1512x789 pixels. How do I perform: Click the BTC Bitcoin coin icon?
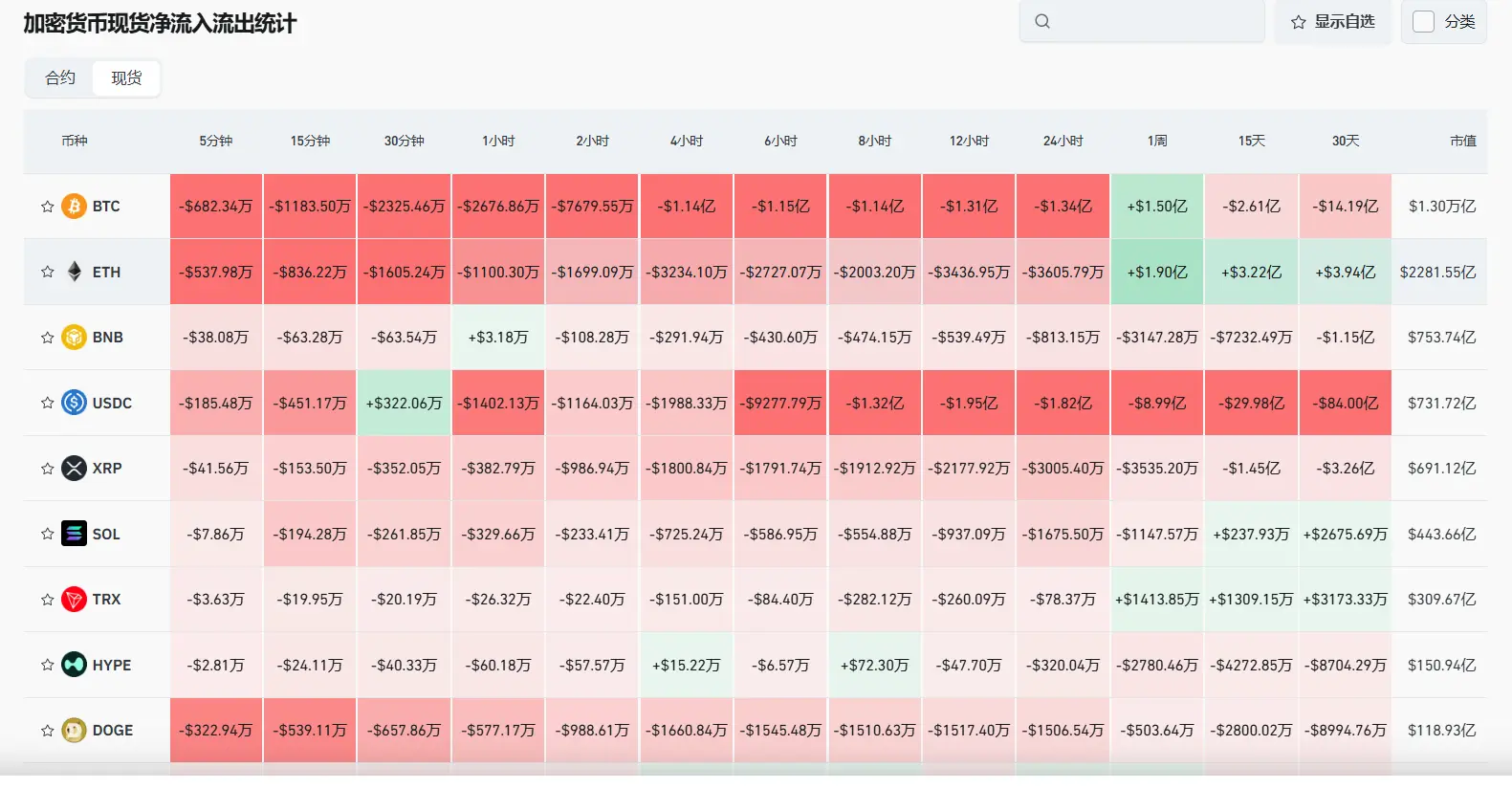click(x=74, y=206)
